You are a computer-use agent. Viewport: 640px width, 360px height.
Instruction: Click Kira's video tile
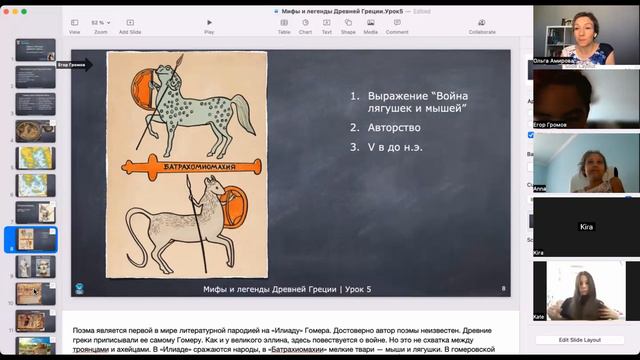586,227
